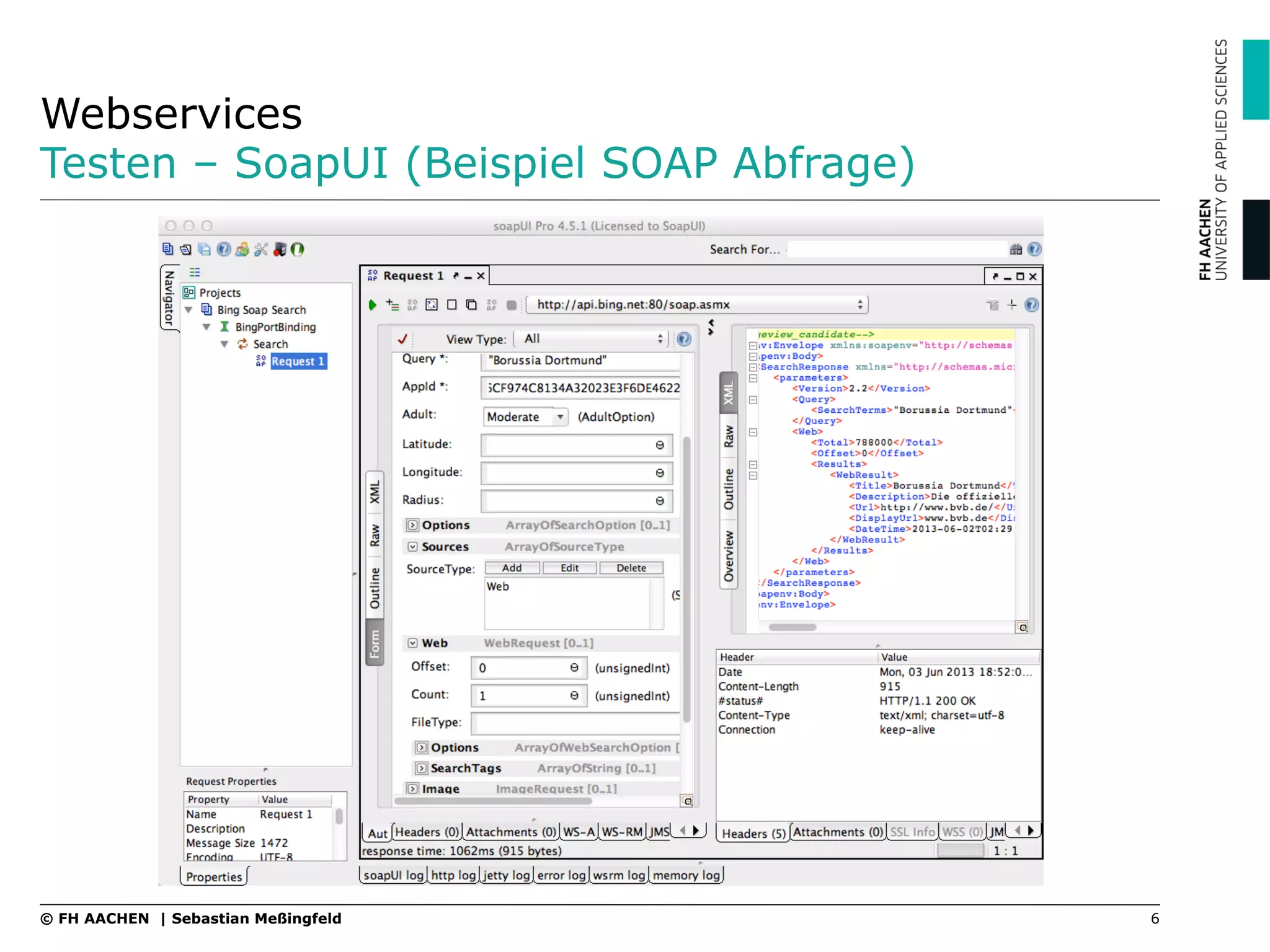
Task: Click the Properties button at the bottom left
Action: click(214, 876)
